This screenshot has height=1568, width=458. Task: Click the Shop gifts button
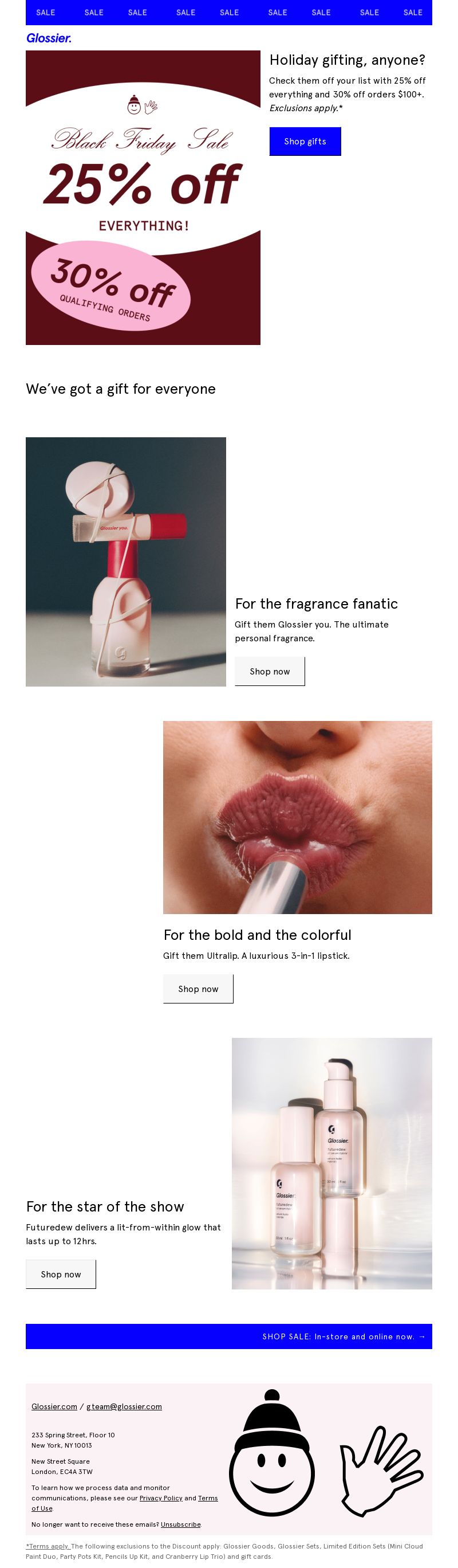305,141
